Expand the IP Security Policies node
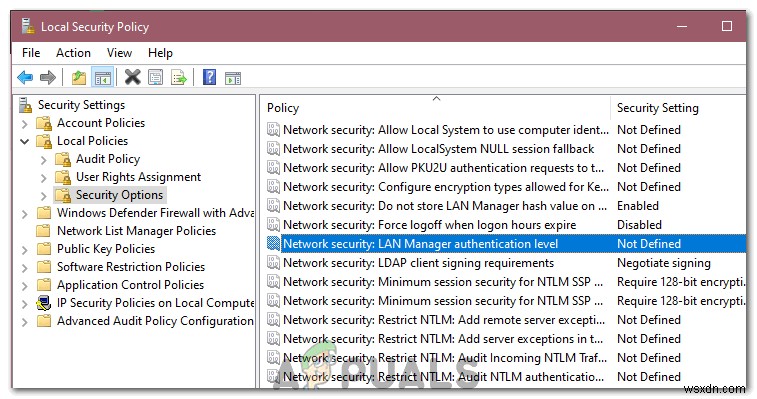Screen dimensions: 757x399 point(25,303)
